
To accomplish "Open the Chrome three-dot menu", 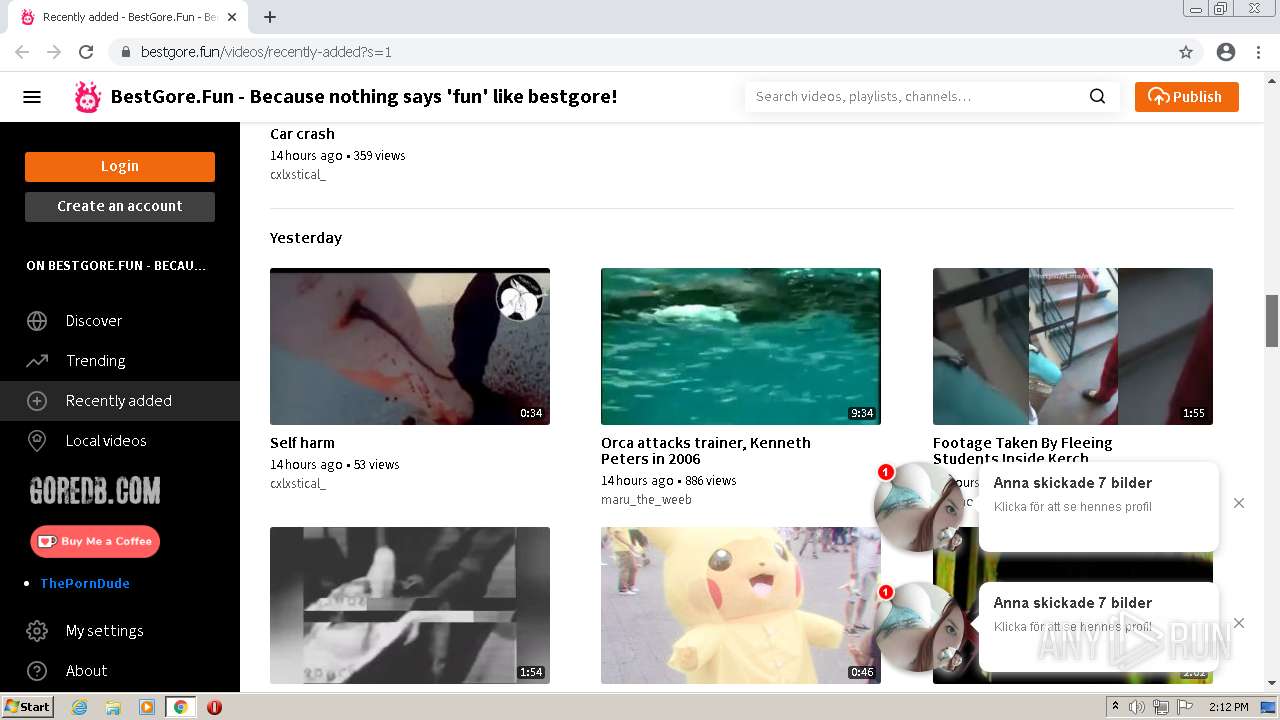I will (x=1258, y=52).
